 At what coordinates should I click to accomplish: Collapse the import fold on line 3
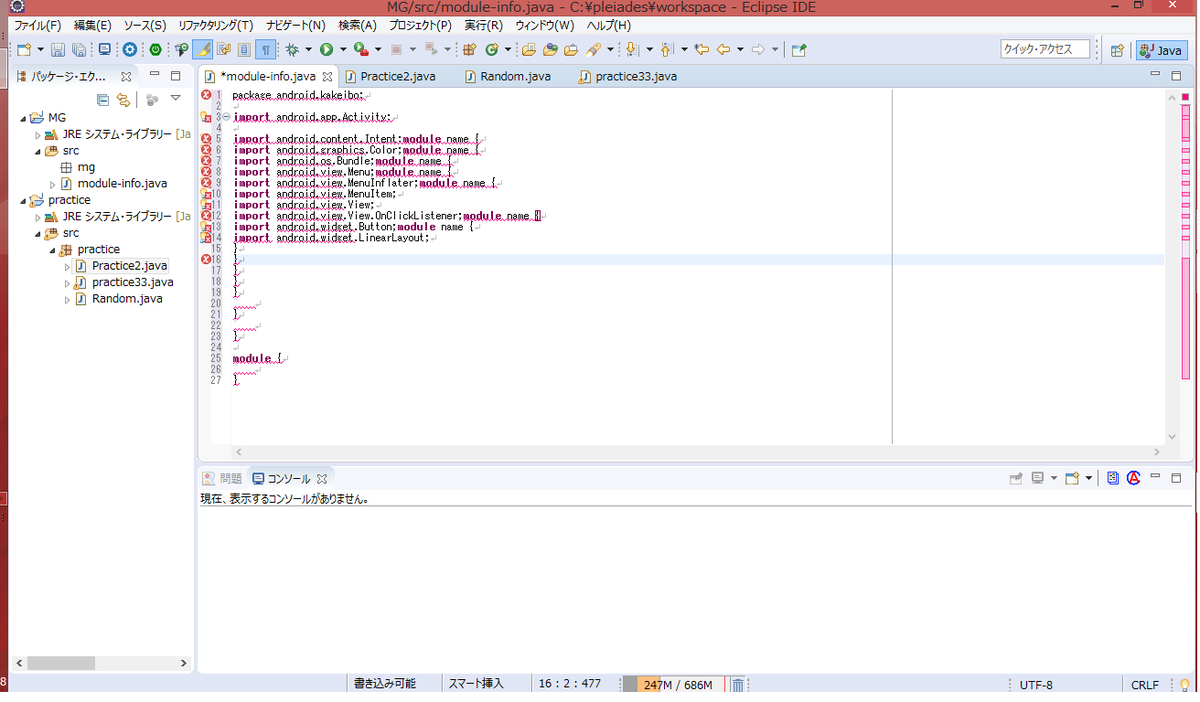coord(226,117)
